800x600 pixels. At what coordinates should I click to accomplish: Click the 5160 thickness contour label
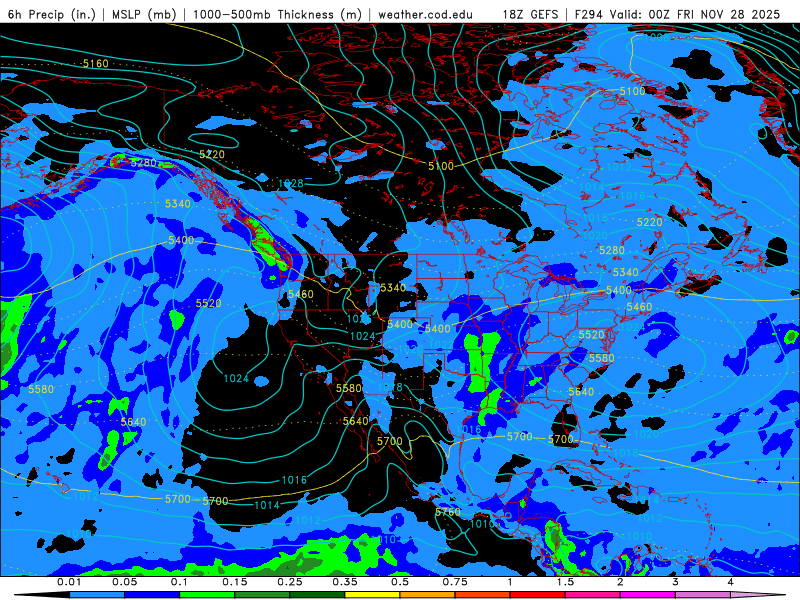[x=96, y=63]
